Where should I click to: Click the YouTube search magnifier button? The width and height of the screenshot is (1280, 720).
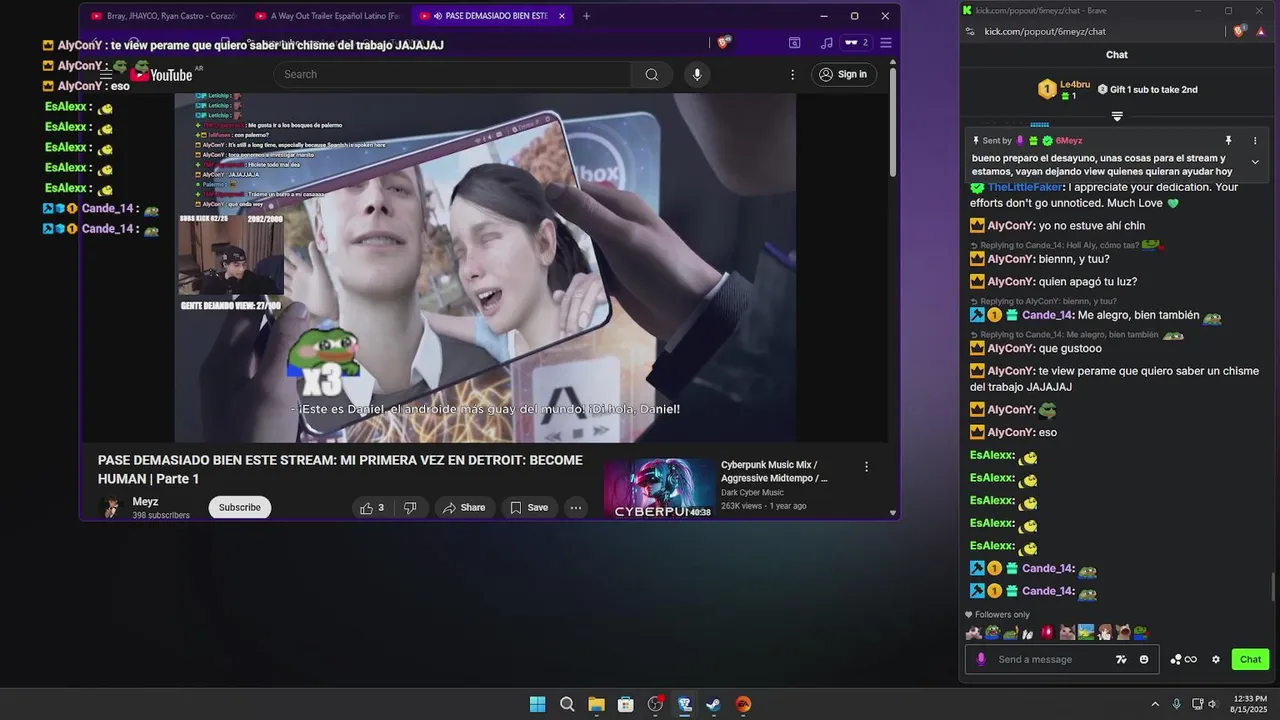tap(652, 74)
